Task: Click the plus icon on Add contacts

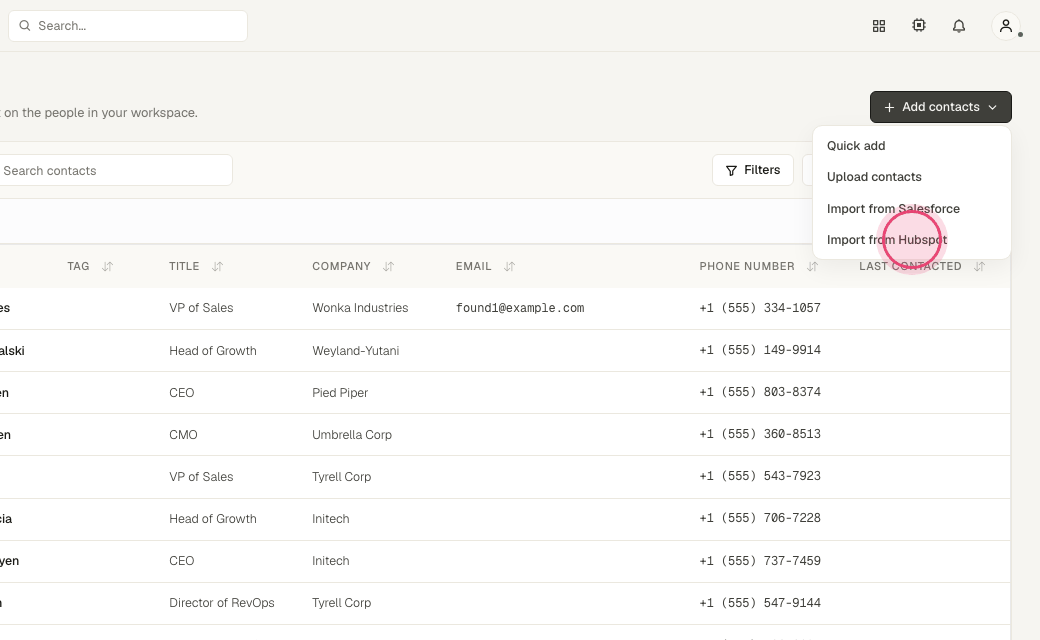Action: [889, 107]
